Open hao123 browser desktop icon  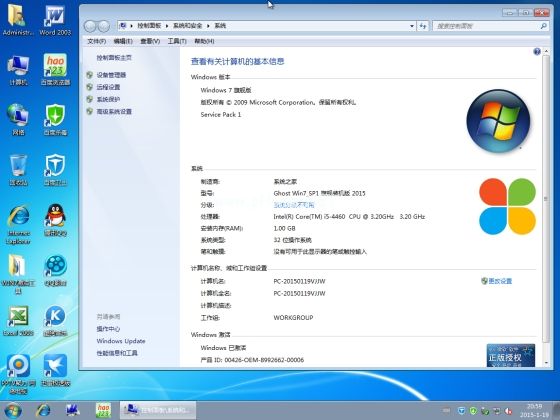tap(55, 70)
